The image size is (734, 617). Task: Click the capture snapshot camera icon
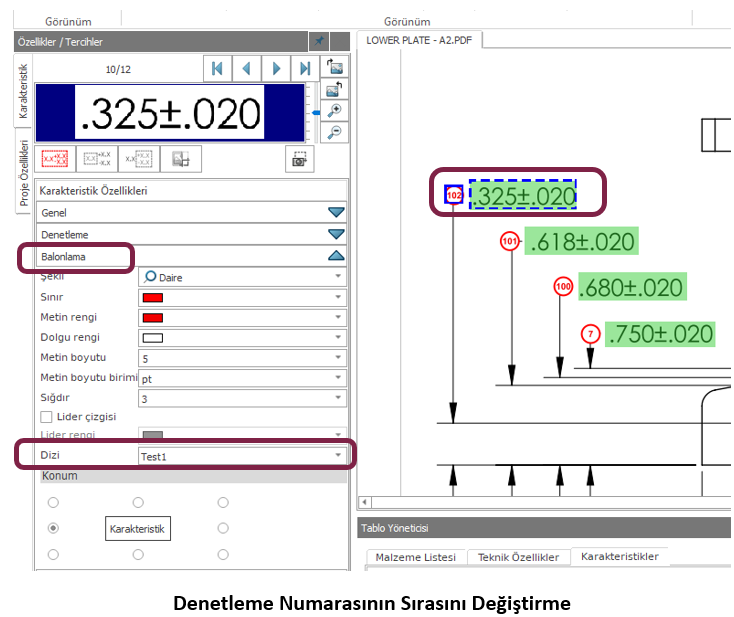pyautogui.click(x=298, y=158)
